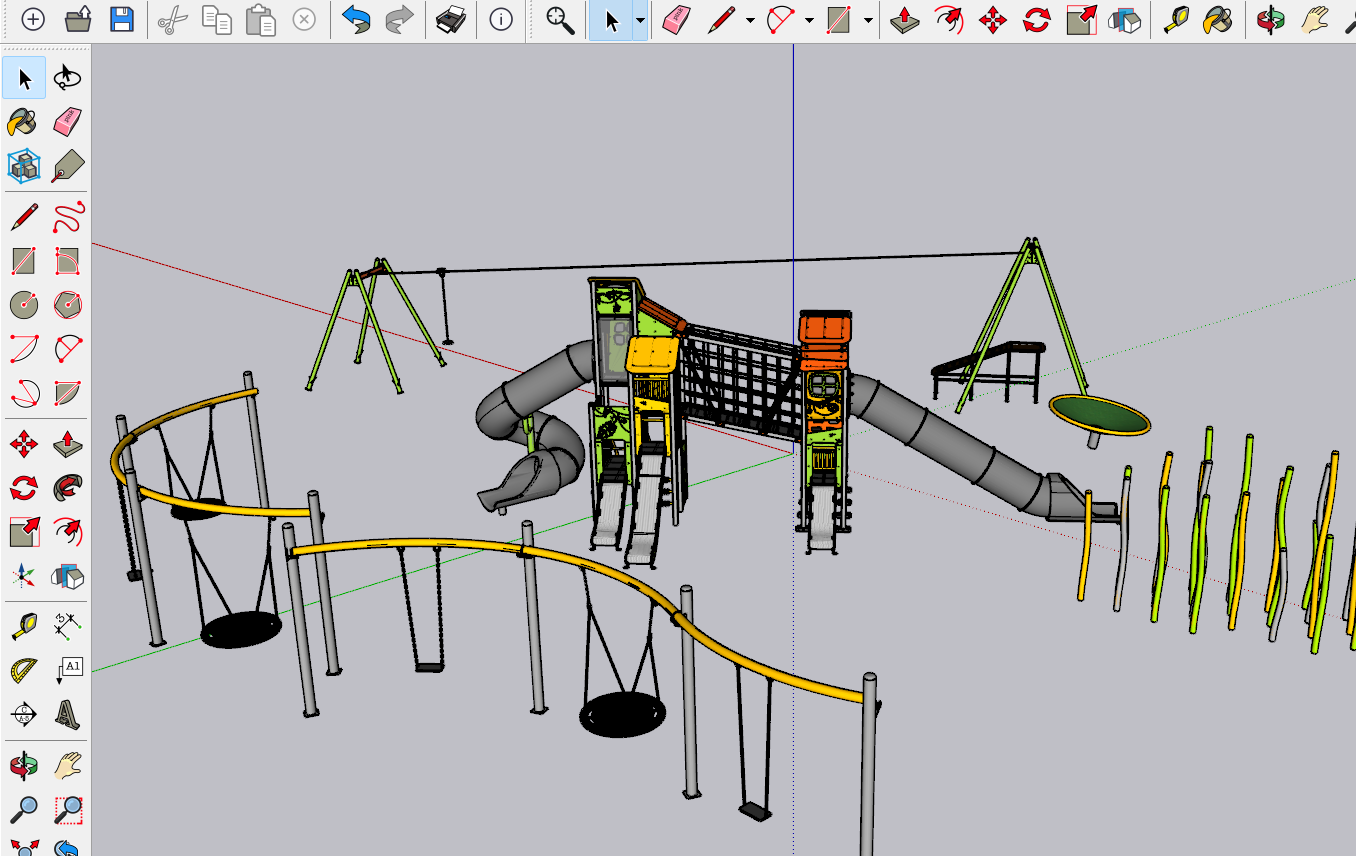Expand the Line tool dropdown arrow

750,21
